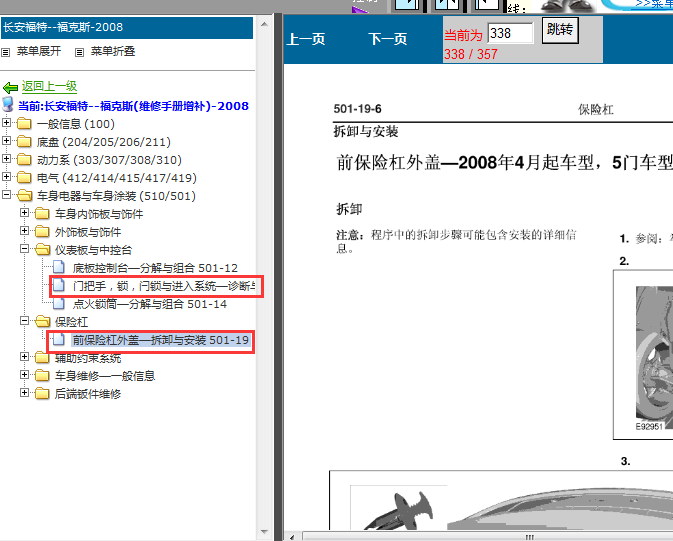Open 点火锁筒—分解与组合 501-14
This screenshot has width=673, height=541.
149,304
